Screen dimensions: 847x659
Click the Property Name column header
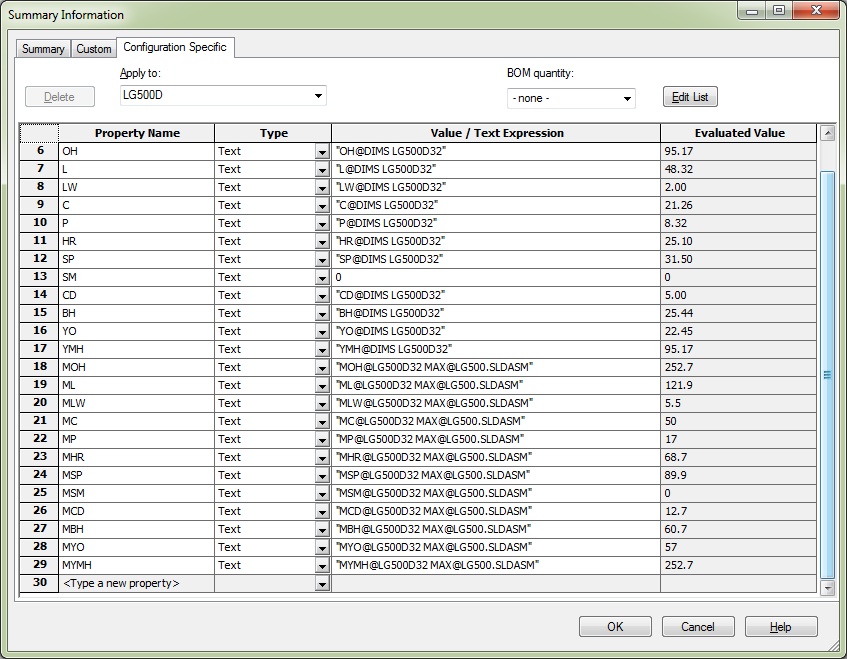tap(137, 133)
